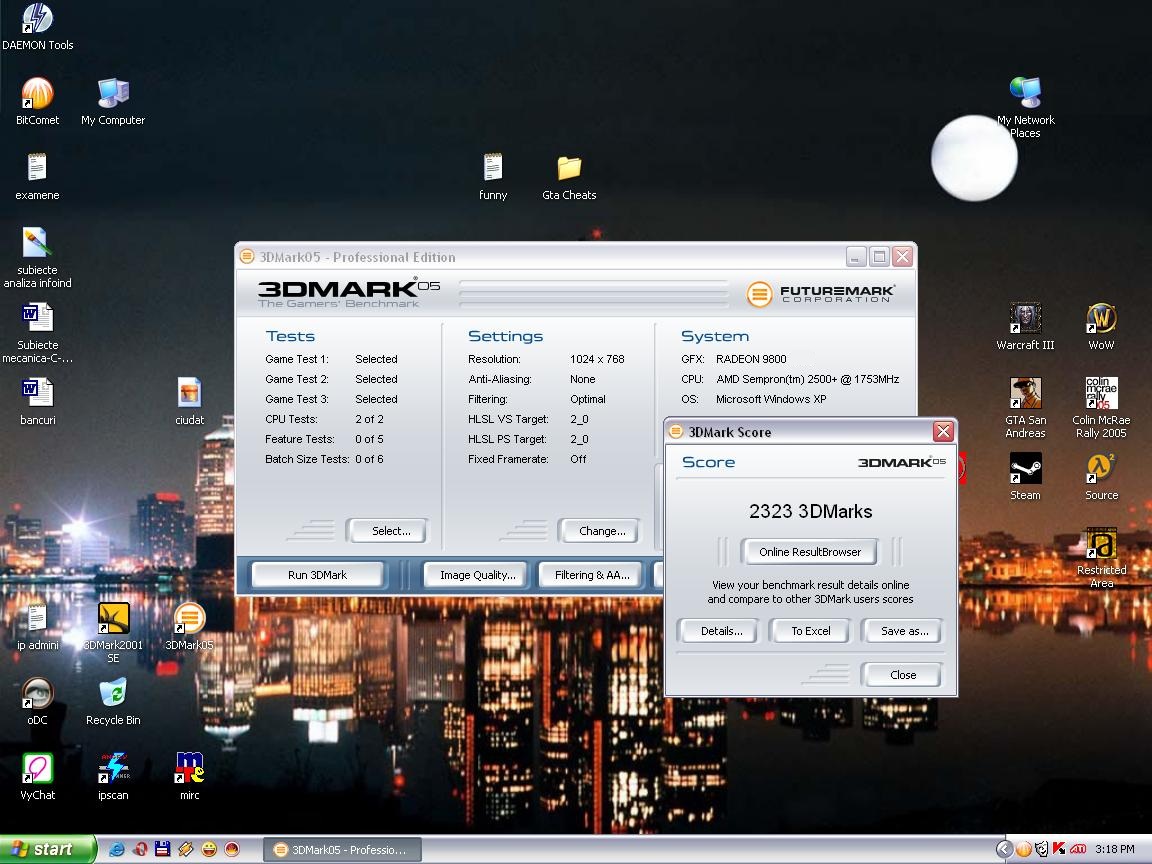
Task: Click Details... in 3DMark Score
Action: point(718,631)
